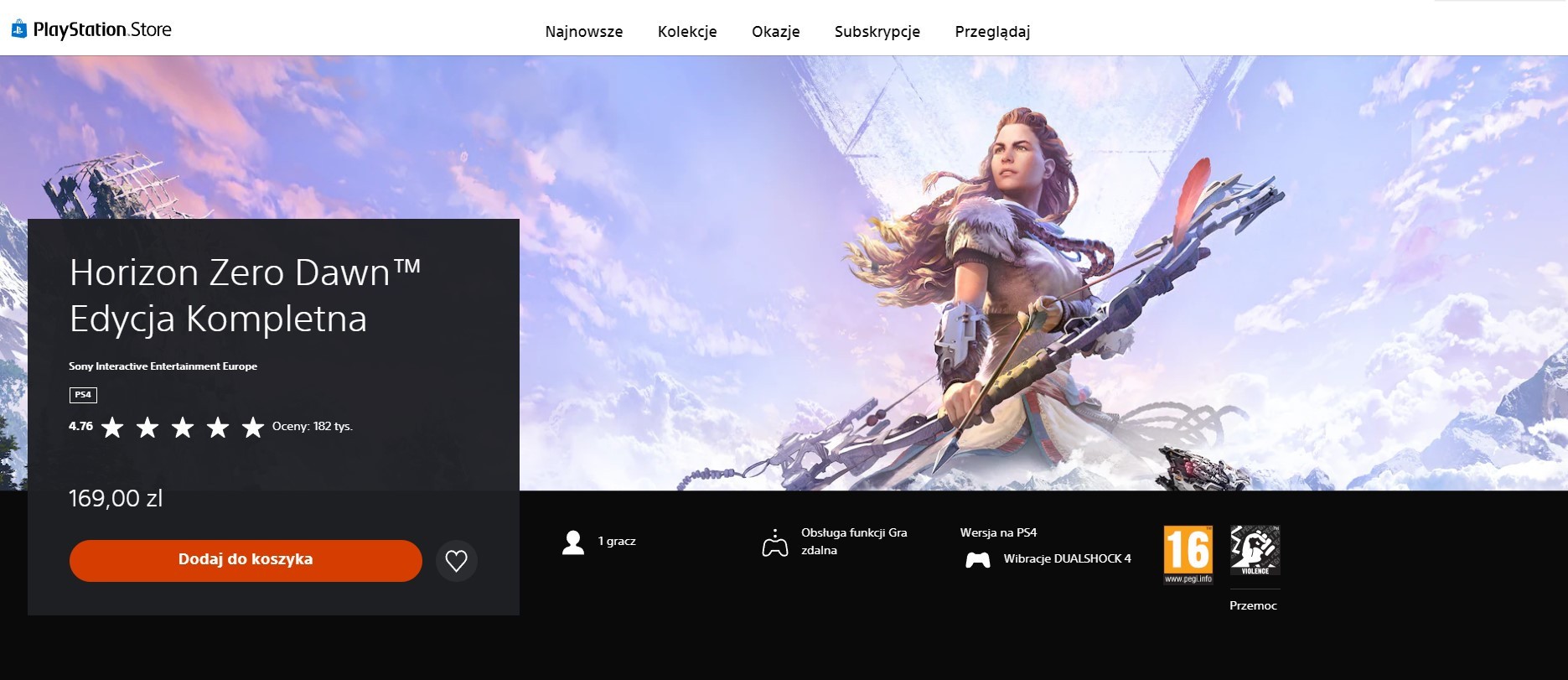This screenshot has width=1568, height=680.
Task: Click the second rating star
Action: [147, 428]
